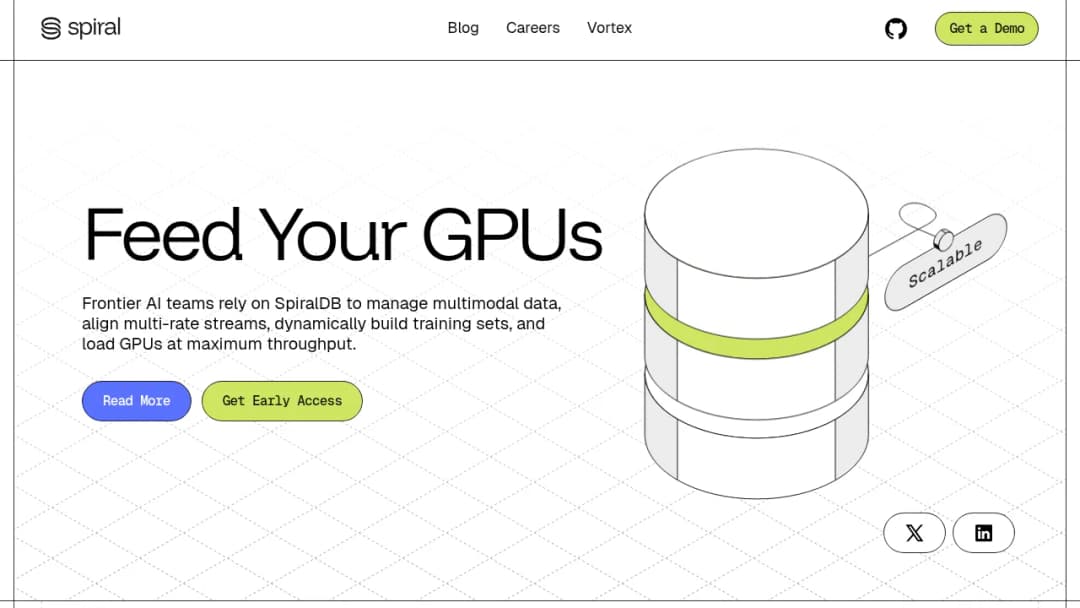The width and height of the screenshot is (1080, 608).
Task: Open the Careers page
Action: click(532, 28)
